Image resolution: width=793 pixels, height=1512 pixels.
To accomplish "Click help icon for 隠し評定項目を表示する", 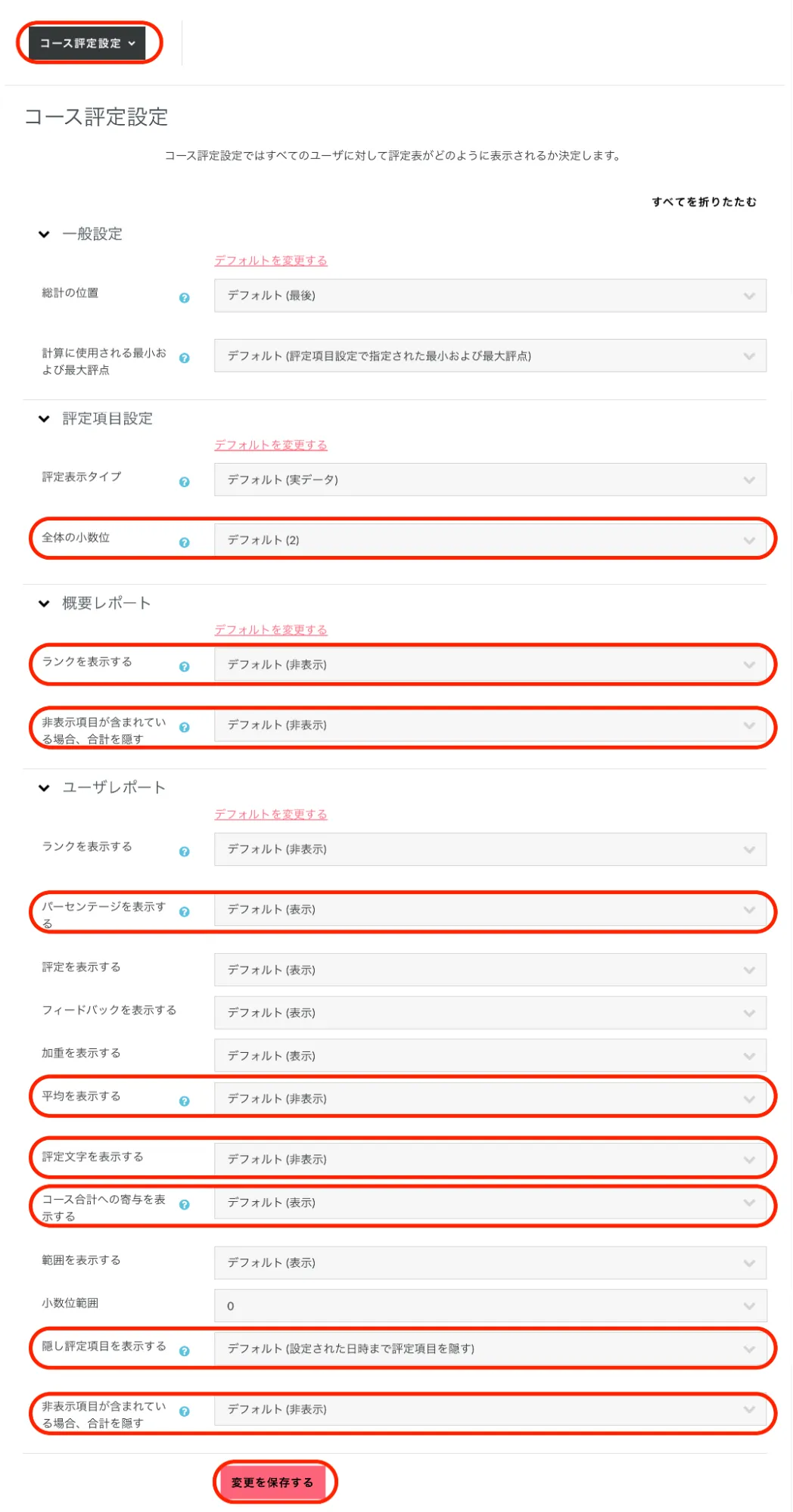I will [x=184, y=1351].
